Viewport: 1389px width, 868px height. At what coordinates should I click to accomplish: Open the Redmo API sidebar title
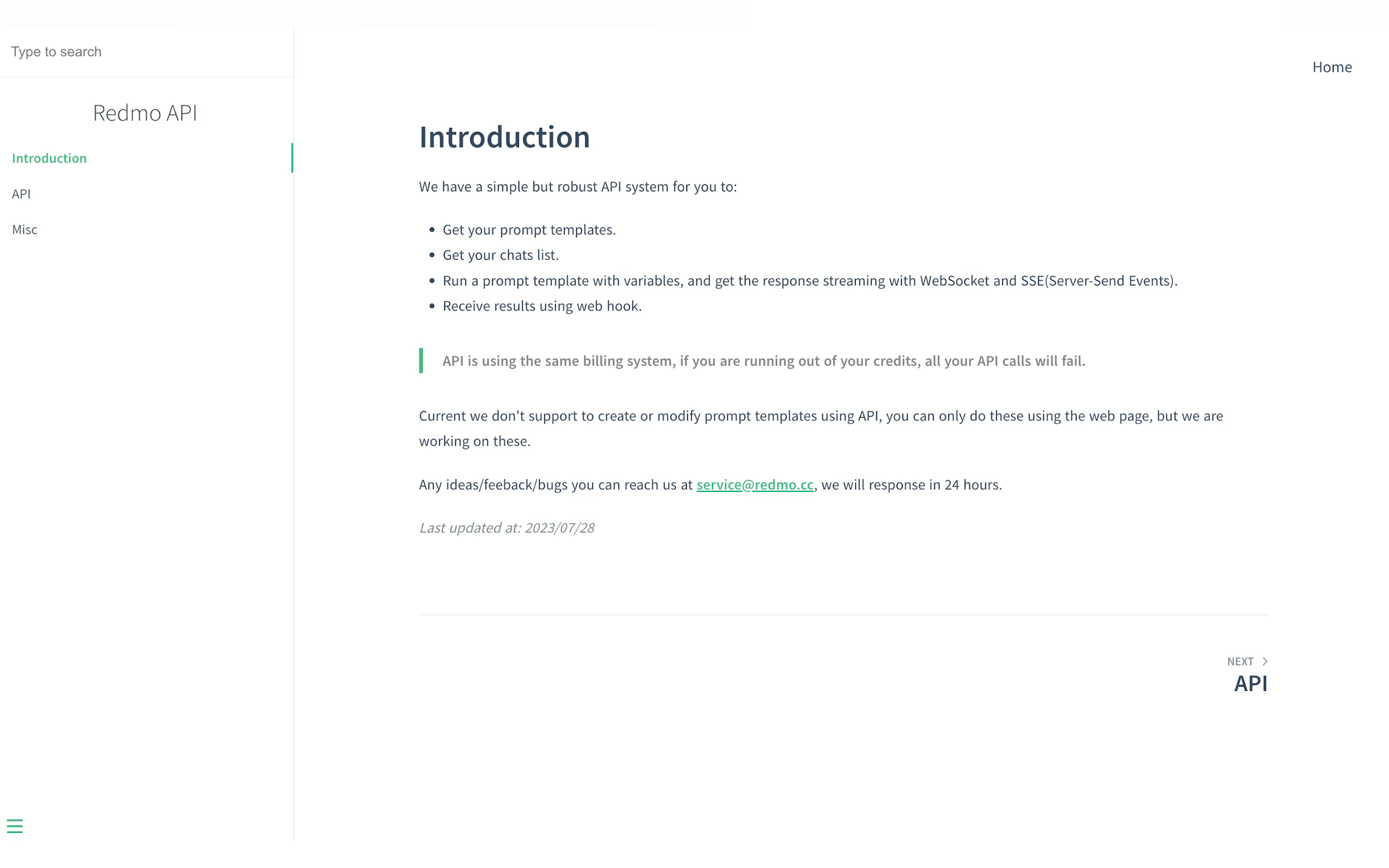point(145,113)
